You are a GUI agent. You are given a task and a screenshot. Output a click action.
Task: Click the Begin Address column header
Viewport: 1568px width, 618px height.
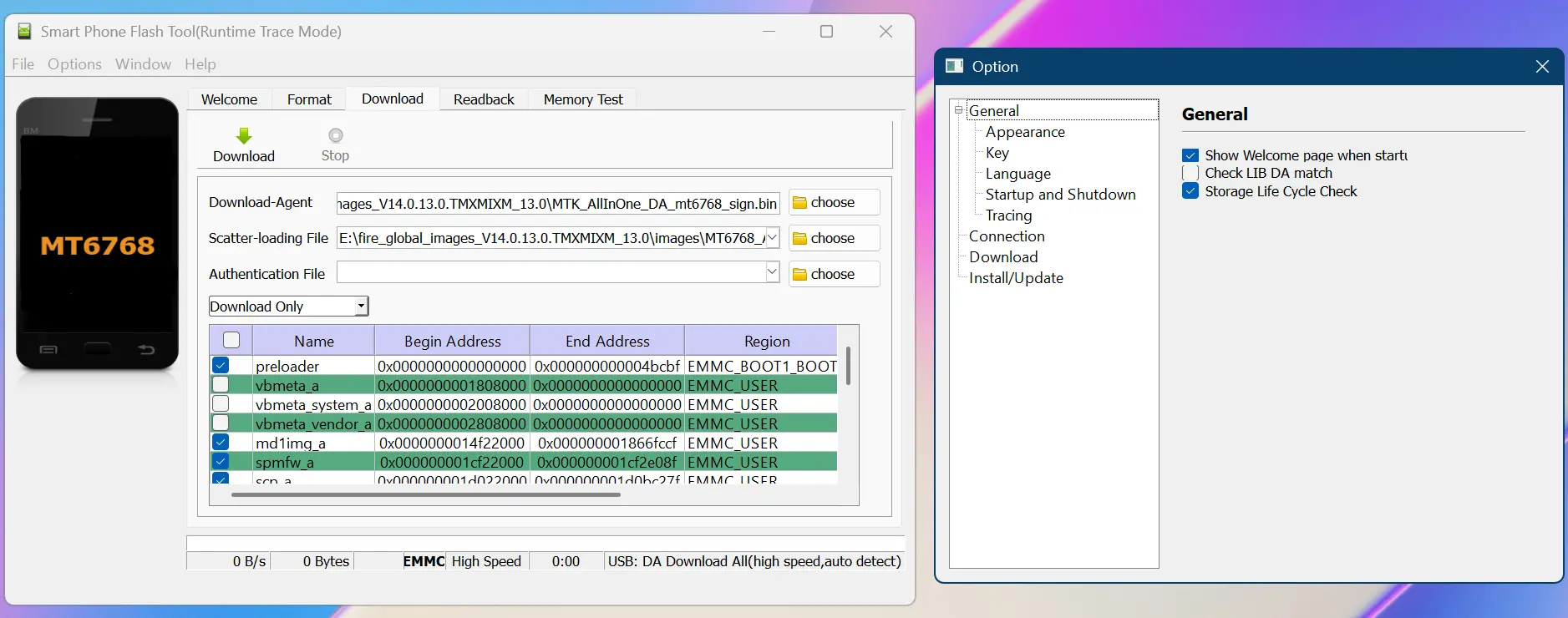tap(452, 341)
